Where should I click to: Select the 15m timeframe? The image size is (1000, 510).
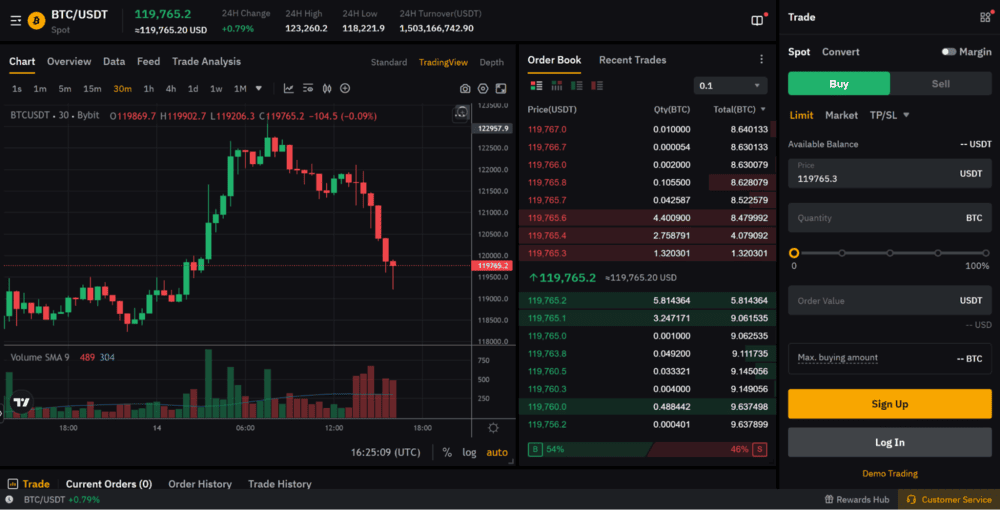[x=92, y=89]
